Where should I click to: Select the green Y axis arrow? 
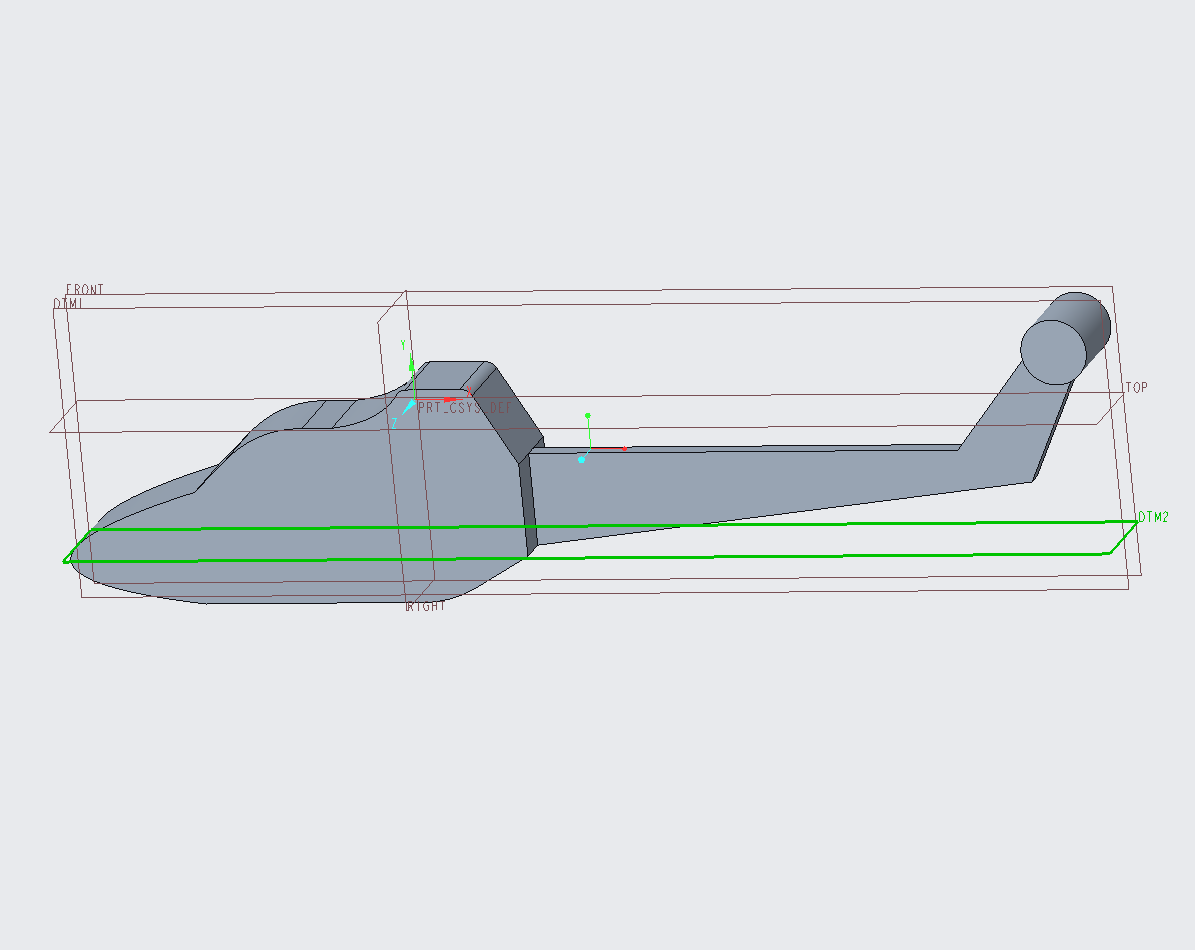click(412, 366)
